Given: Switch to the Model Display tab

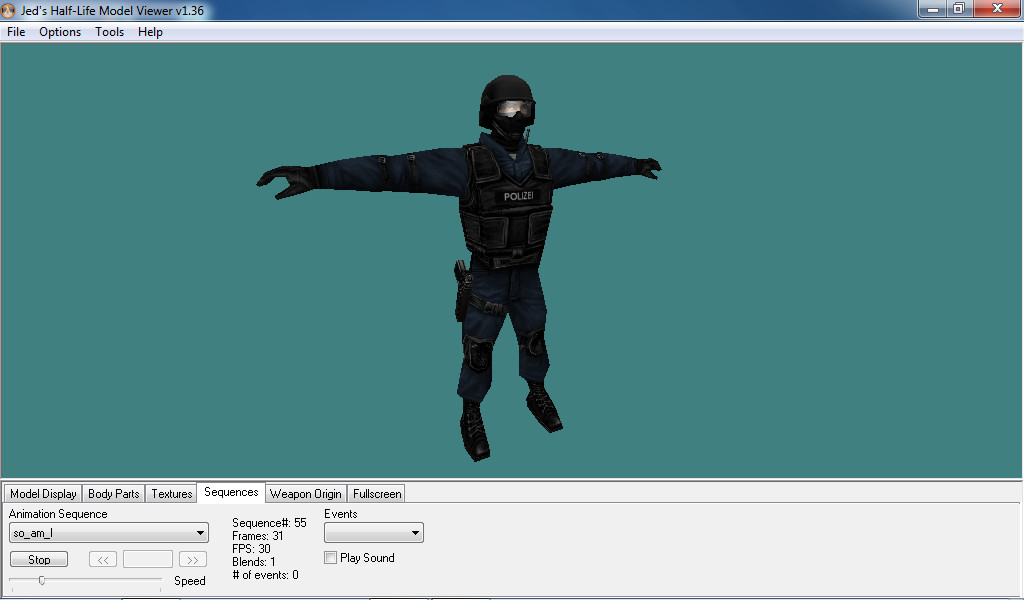Looking at the screenshot, I should pyautogui.click(x=42, y=493).
